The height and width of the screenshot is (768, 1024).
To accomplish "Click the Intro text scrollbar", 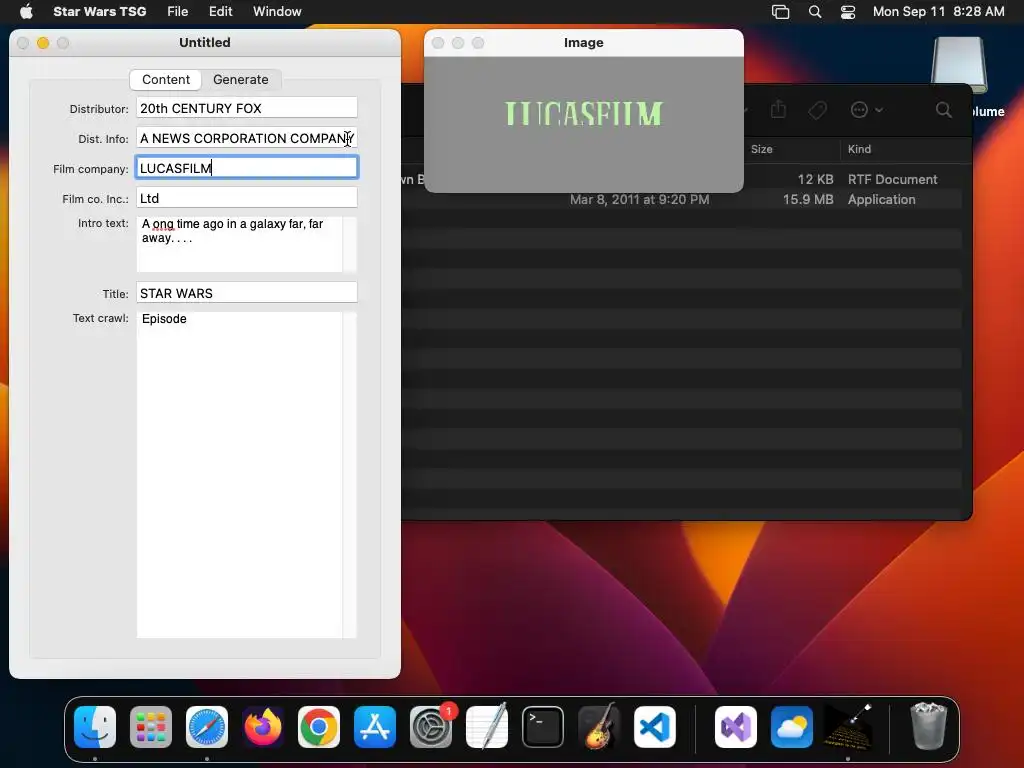I will pos(350,244).
